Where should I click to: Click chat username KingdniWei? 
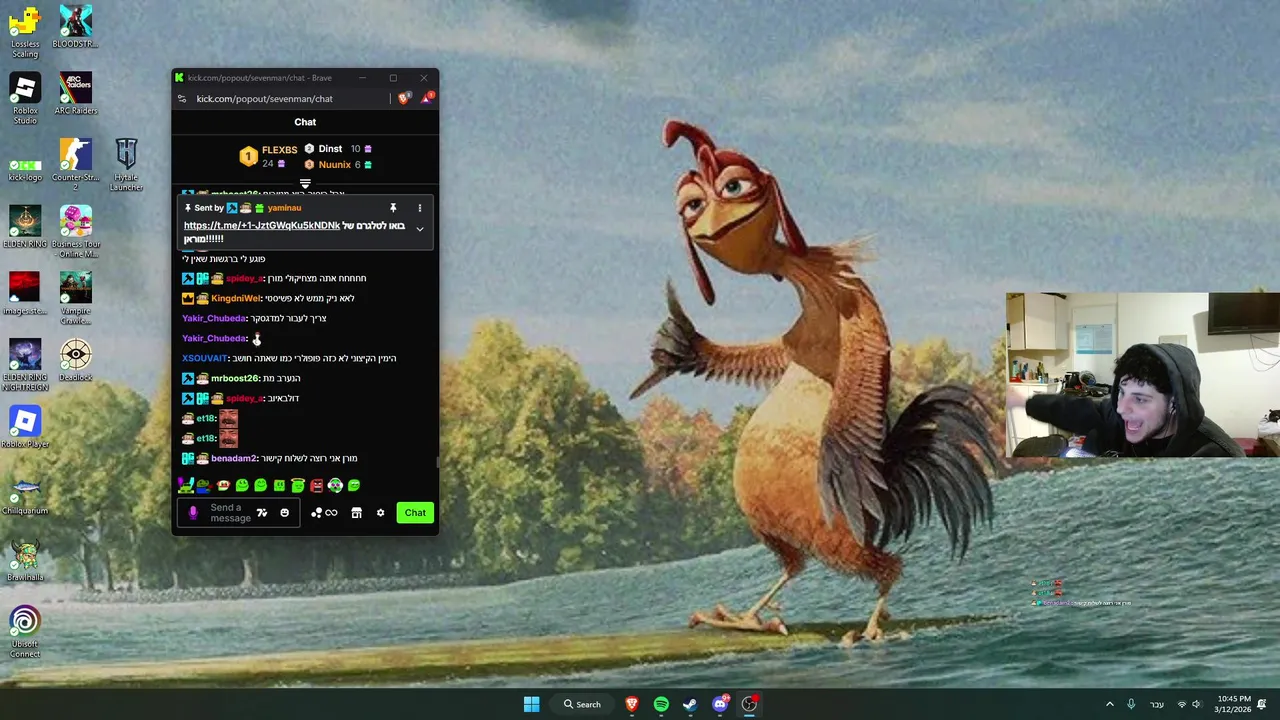click(235, 298)
